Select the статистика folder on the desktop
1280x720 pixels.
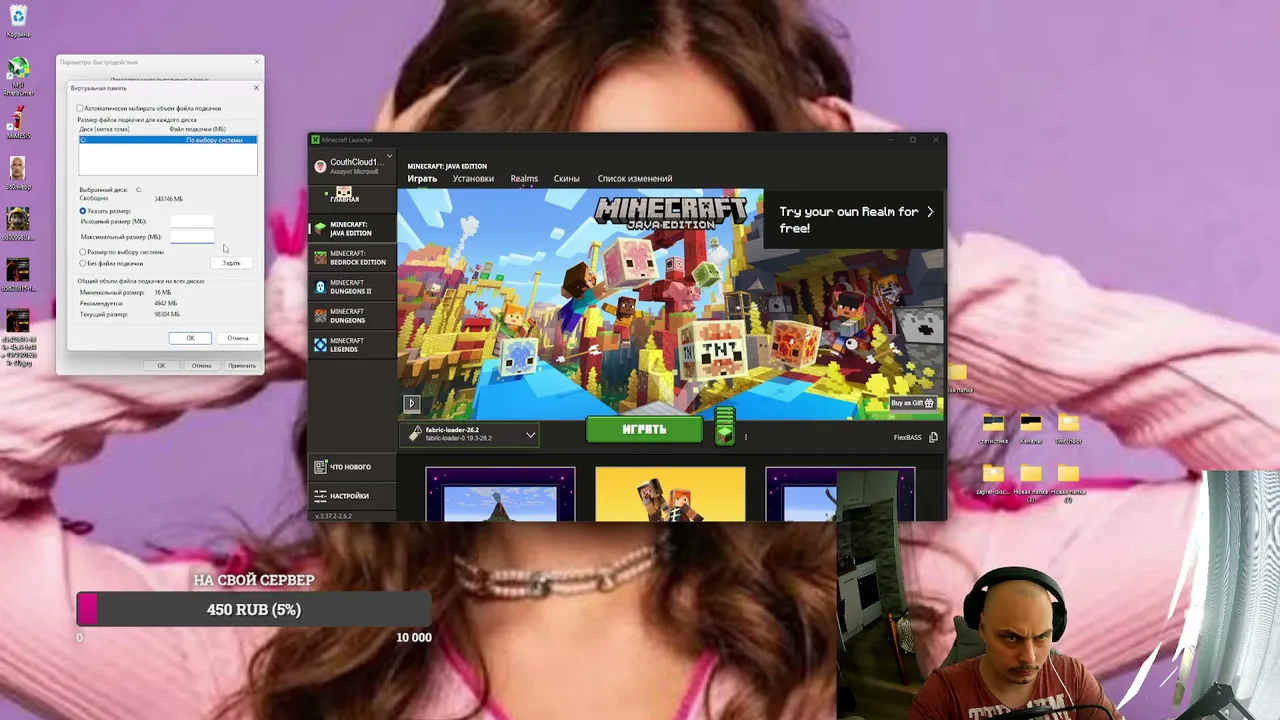(x=993, y=428)
